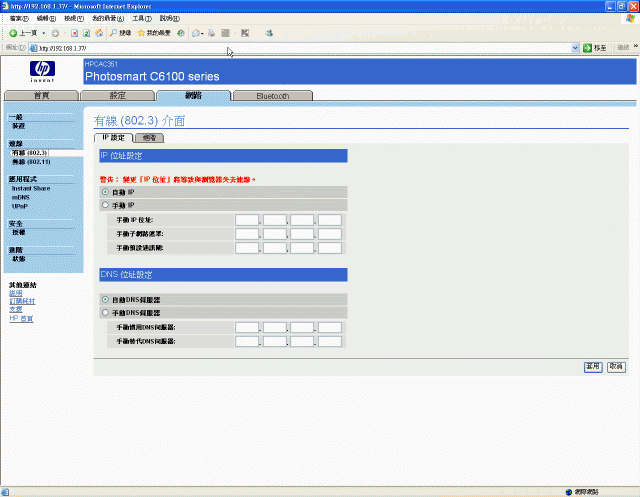Click the History/Media toolbar icon
The width and height of the screenshot is (640, 497).
181,33
